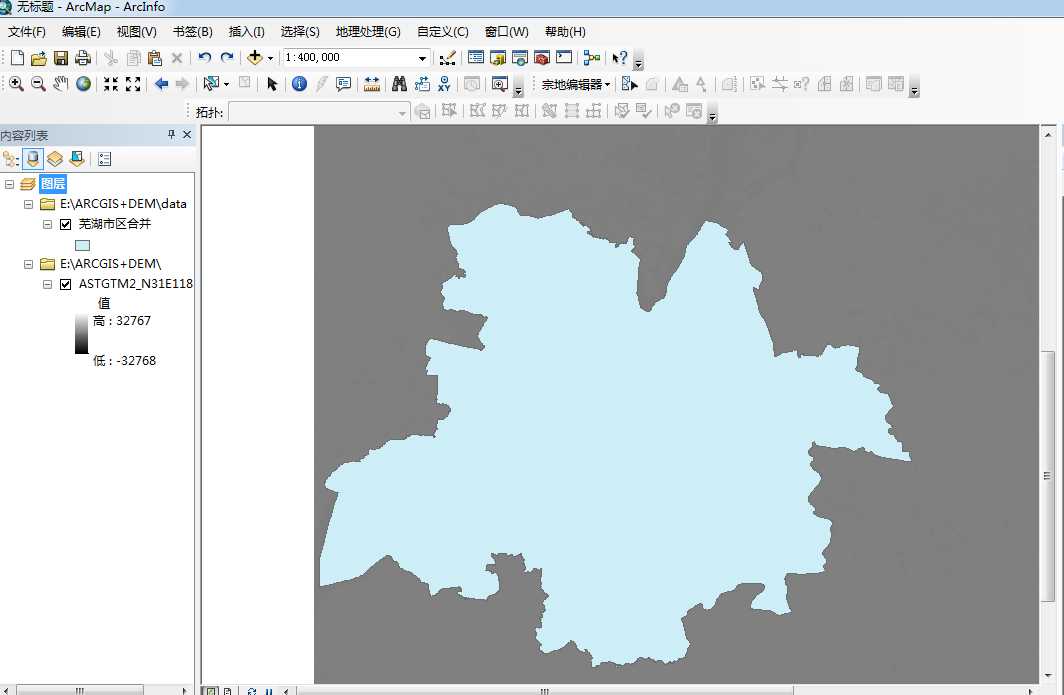This screenshot has width=1064, height=695.
Task: Save the map document
Action: point(61,58)
